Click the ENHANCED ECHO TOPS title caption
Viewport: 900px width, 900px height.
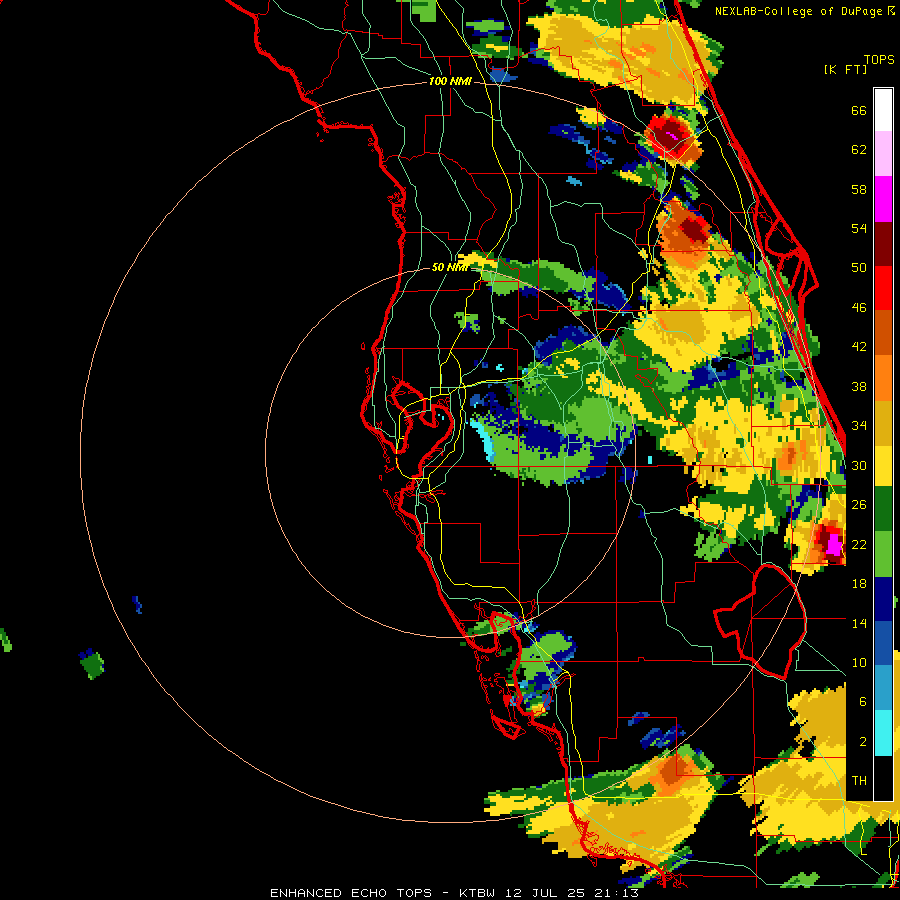pyautogui.click(x=454, y=893)
